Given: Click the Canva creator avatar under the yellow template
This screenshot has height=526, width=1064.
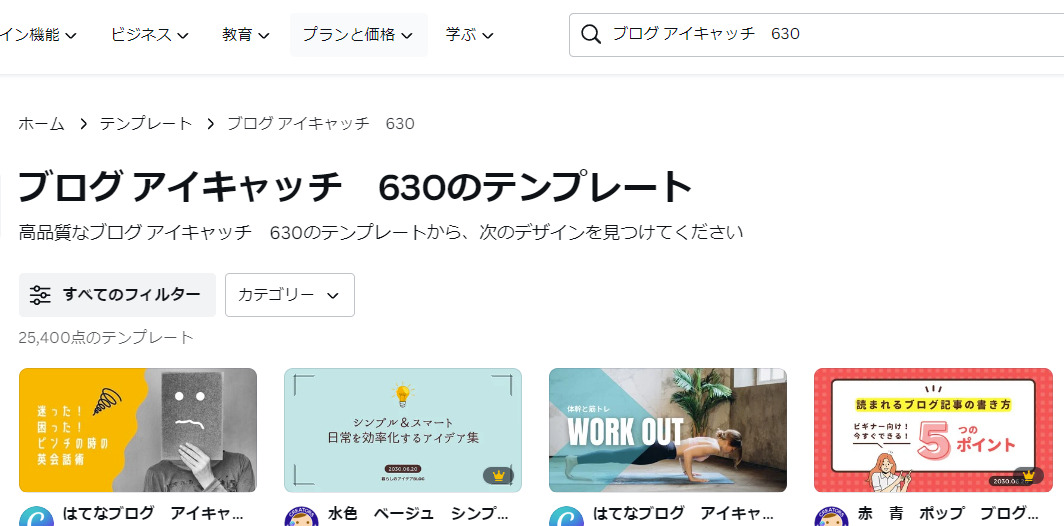Looking at the screenshot, I should click(x=36, y=517).
